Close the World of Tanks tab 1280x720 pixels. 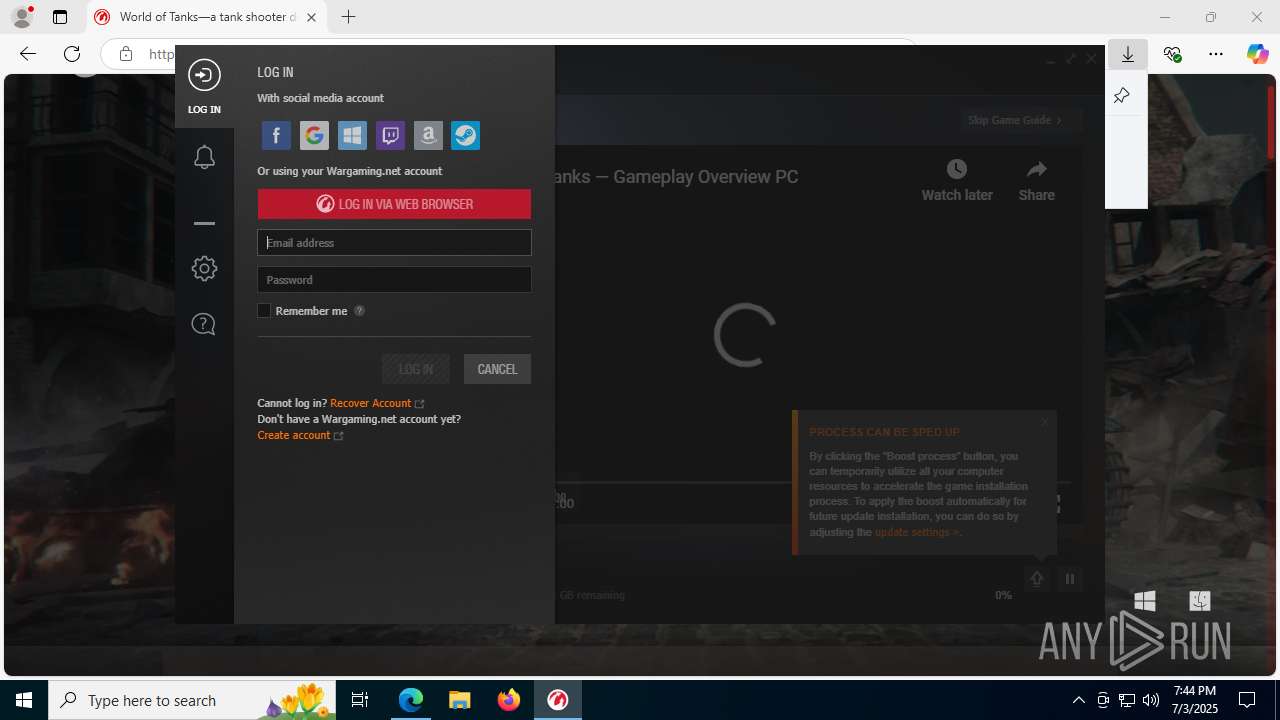[x=312, y=17]
